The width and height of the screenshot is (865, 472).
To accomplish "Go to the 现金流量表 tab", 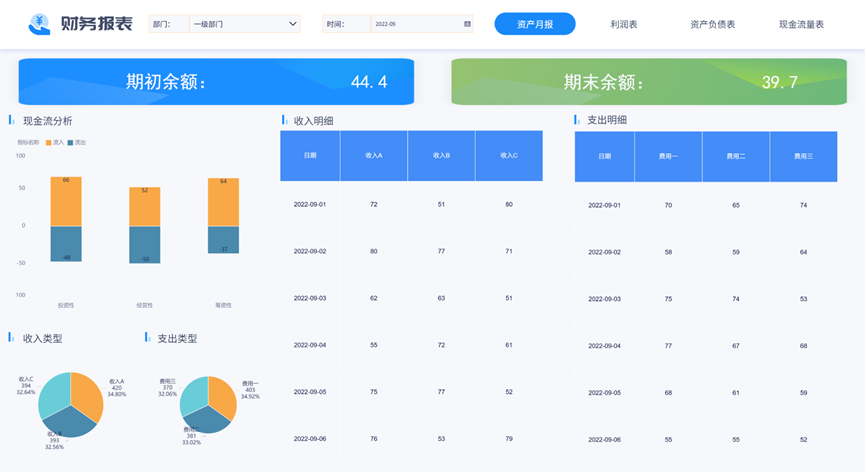I will [x=801, y=24].
